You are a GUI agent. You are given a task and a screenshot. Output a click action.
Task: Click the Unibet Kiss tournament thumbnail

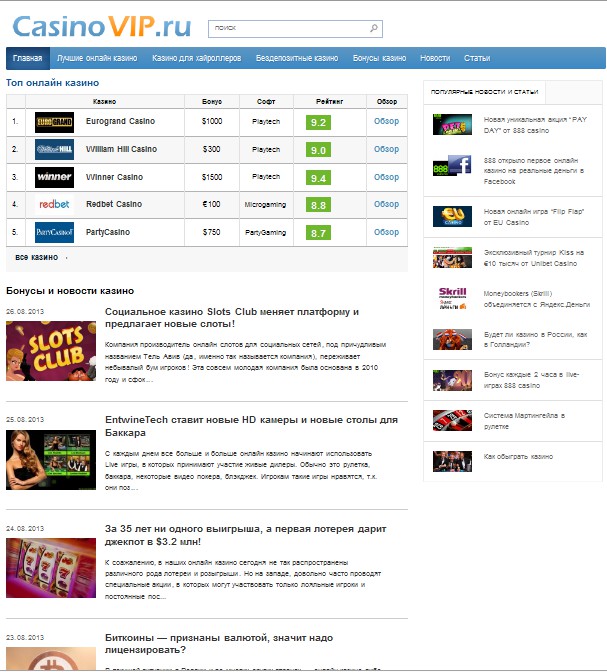[x=452, y=258]
